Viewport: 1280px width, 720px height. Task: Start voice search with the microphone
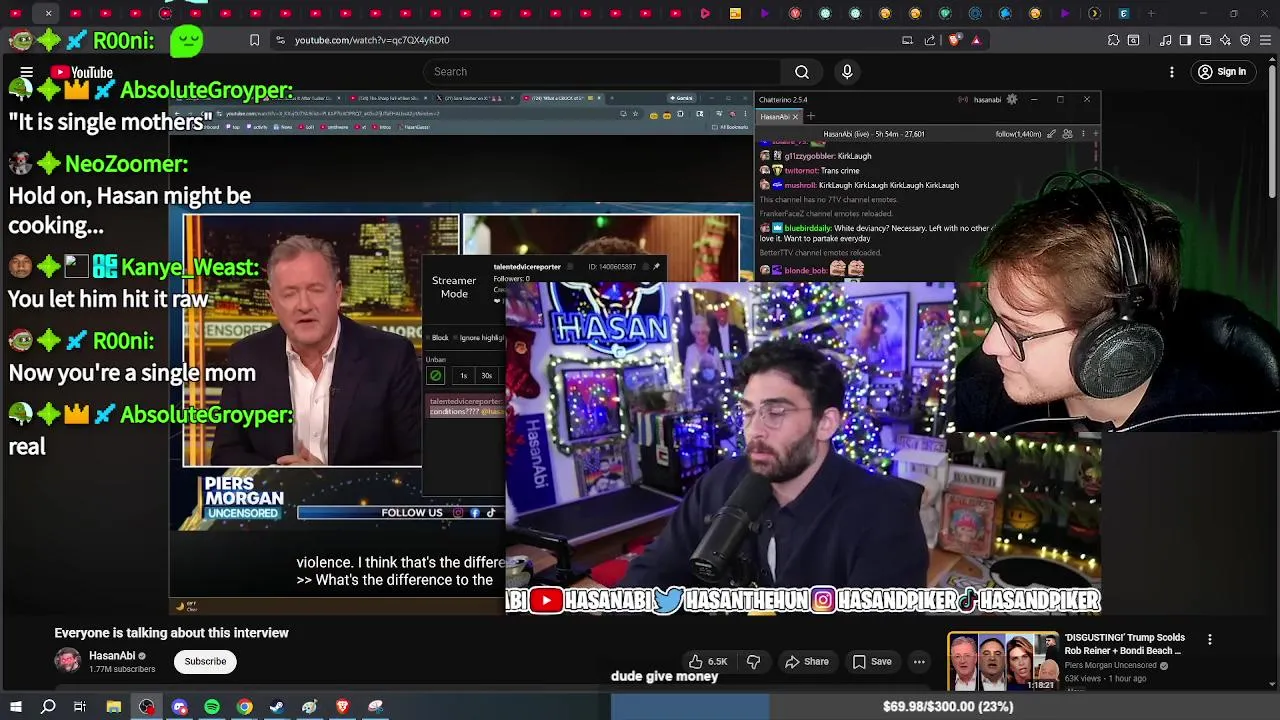pos(847,72)
